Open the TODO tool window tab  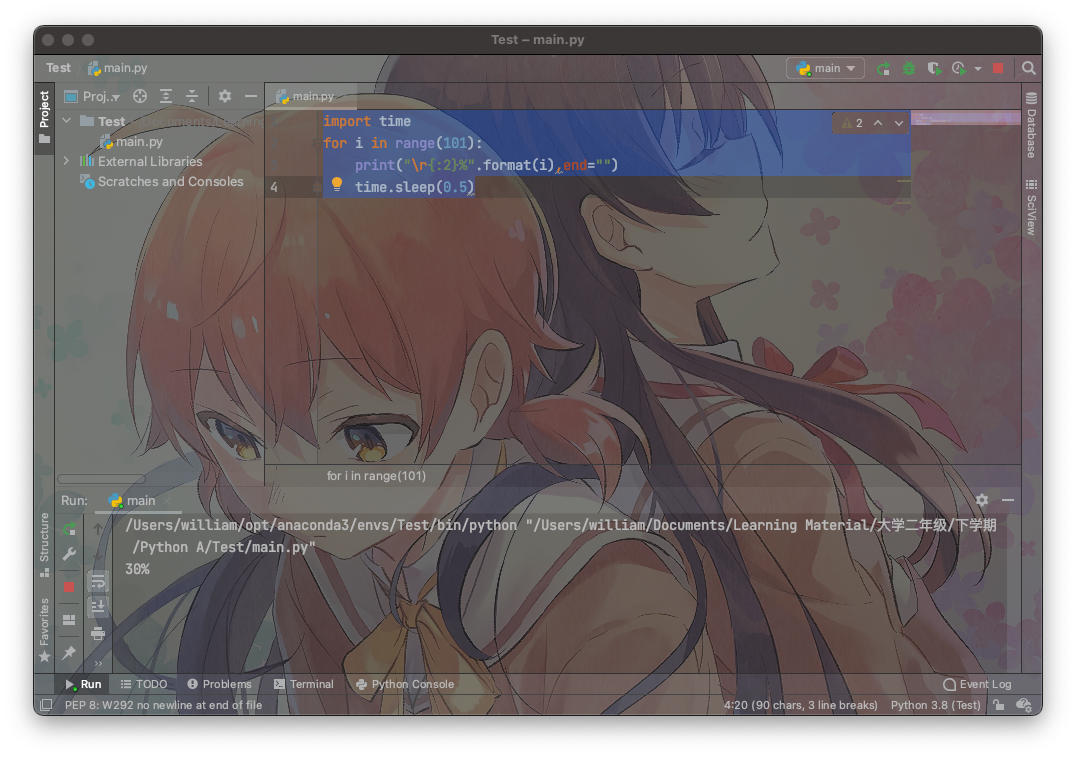(x=144, y=684)
